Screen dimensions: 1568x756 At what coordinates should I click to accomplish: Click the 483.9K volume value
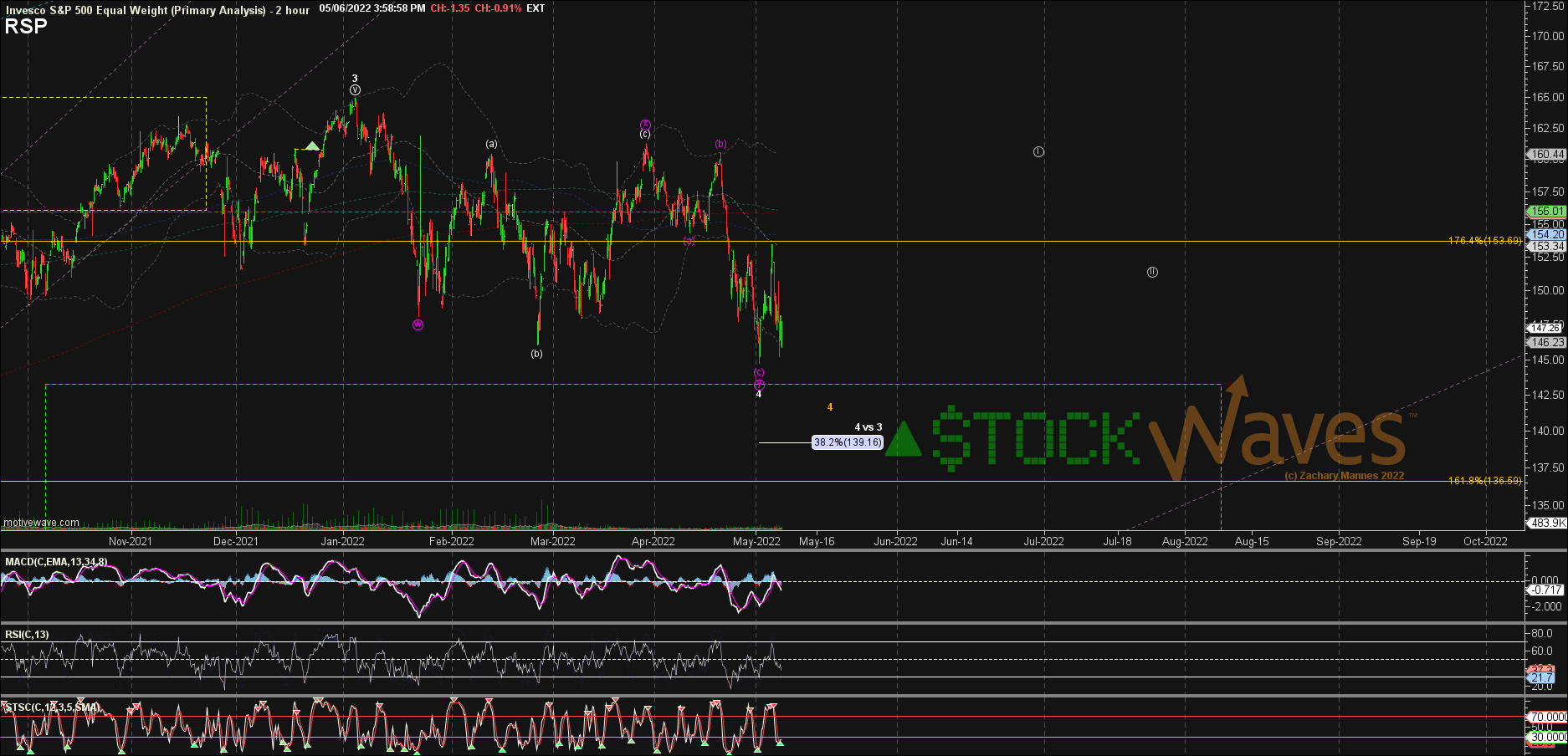[x=1547, y=523]
